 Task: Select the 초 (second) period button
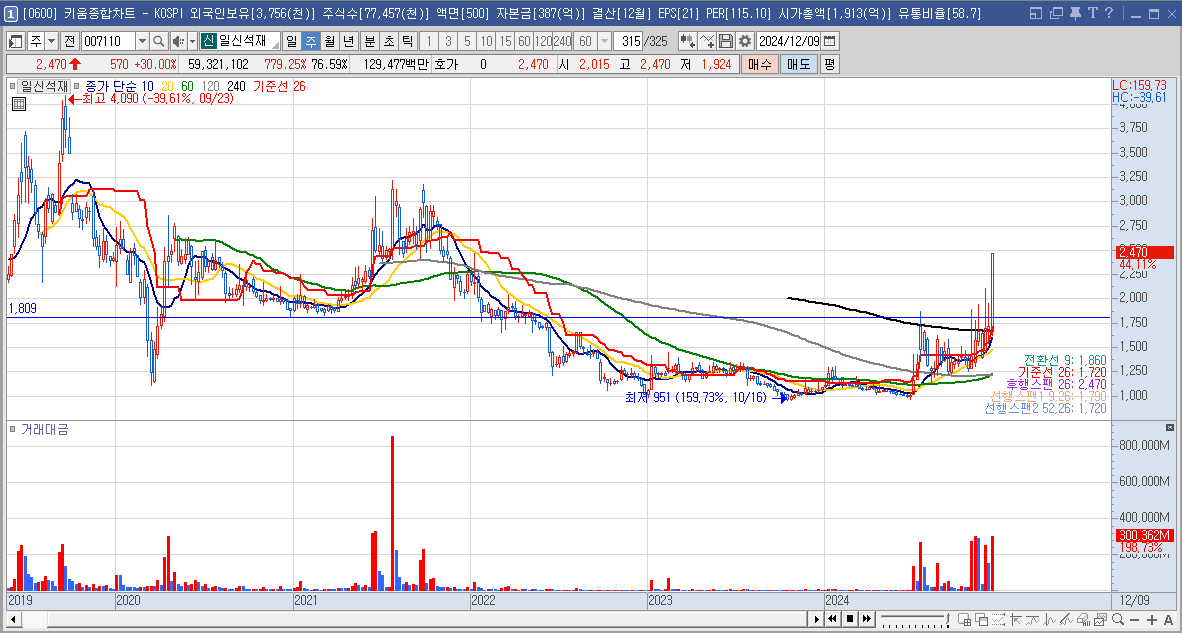388,41
